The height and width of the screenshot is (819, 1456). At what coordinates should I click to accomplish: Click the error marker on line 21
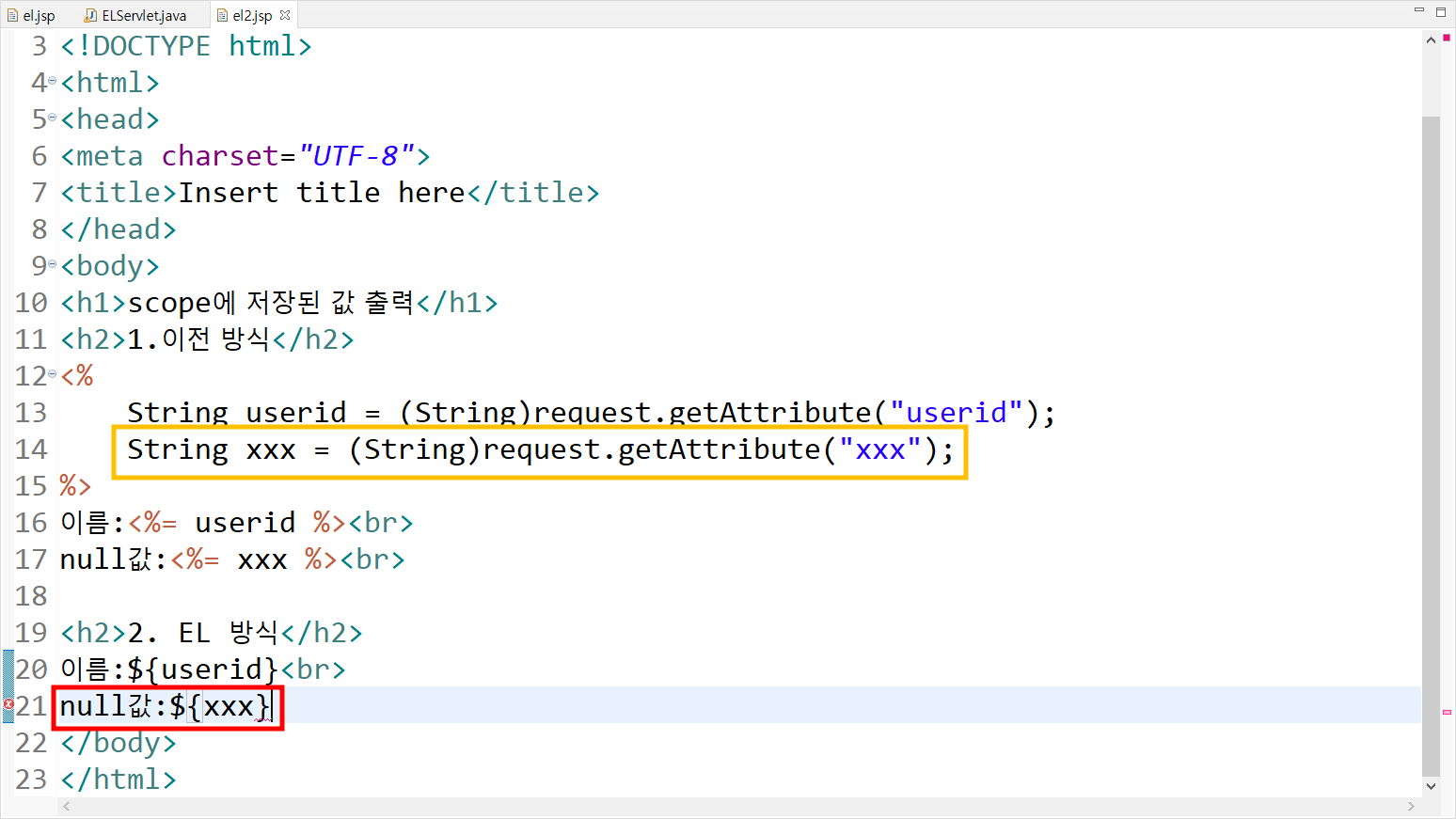[8, 704]
